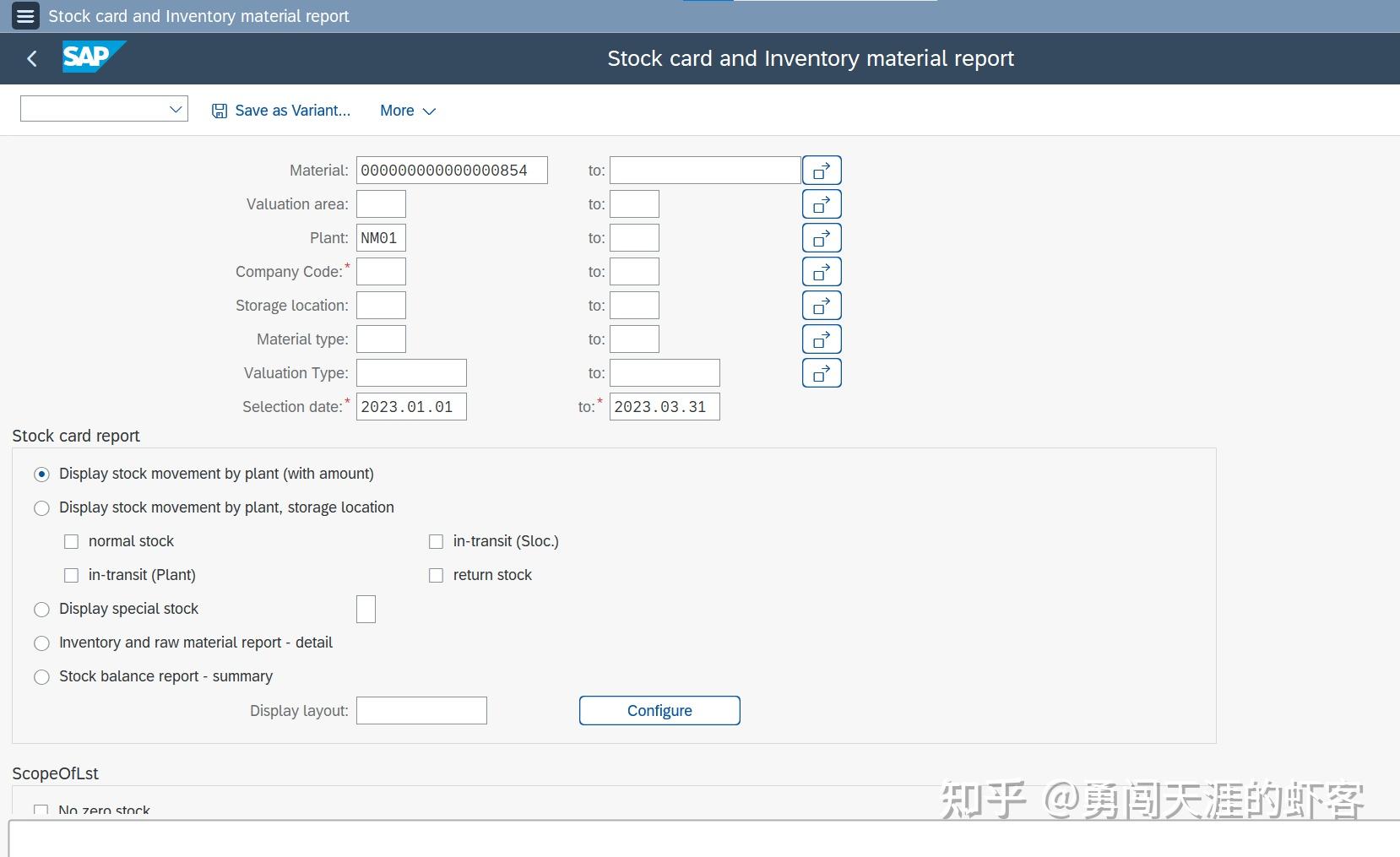Open multiple selection for Plant

click(x=822, y=238)
